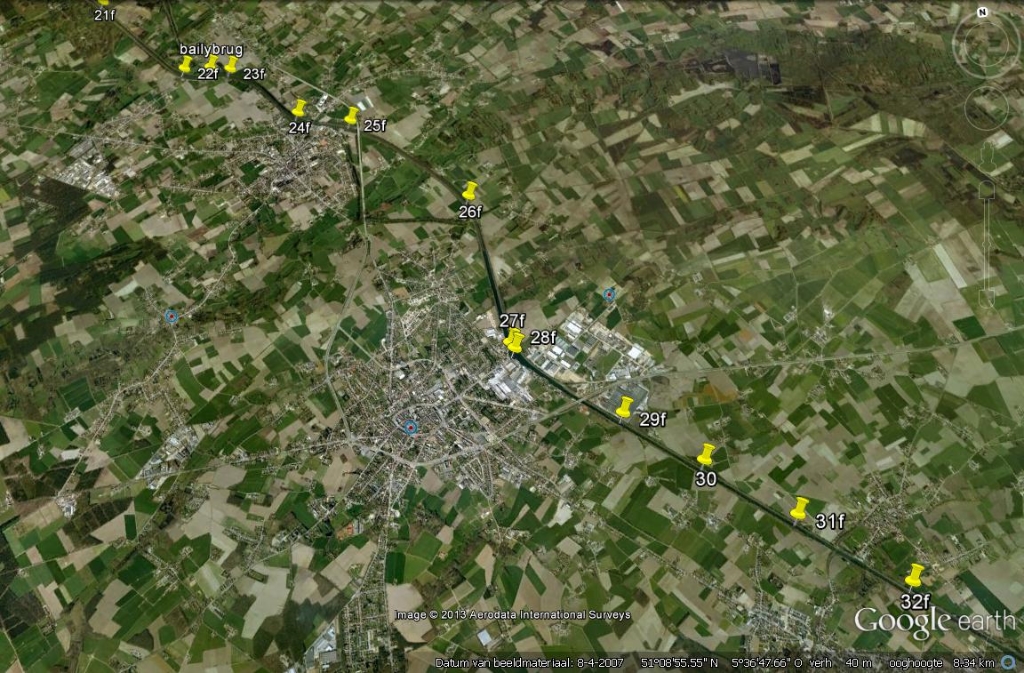The image size is (1024, 673).
Task: Click the 21f yellow pushpin
Action: [x=103, y=3]
